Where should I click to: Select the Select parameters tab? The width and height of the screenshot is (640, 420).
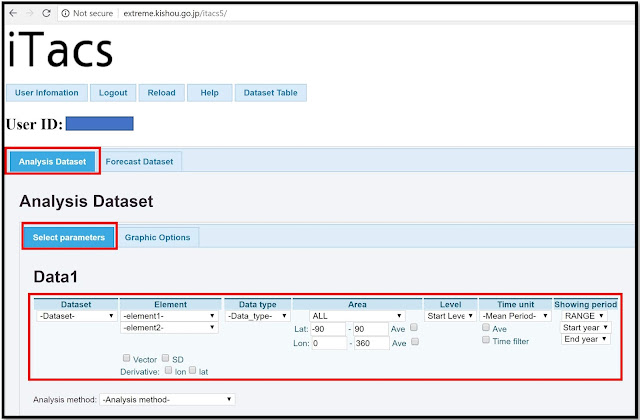coord(69,238)
